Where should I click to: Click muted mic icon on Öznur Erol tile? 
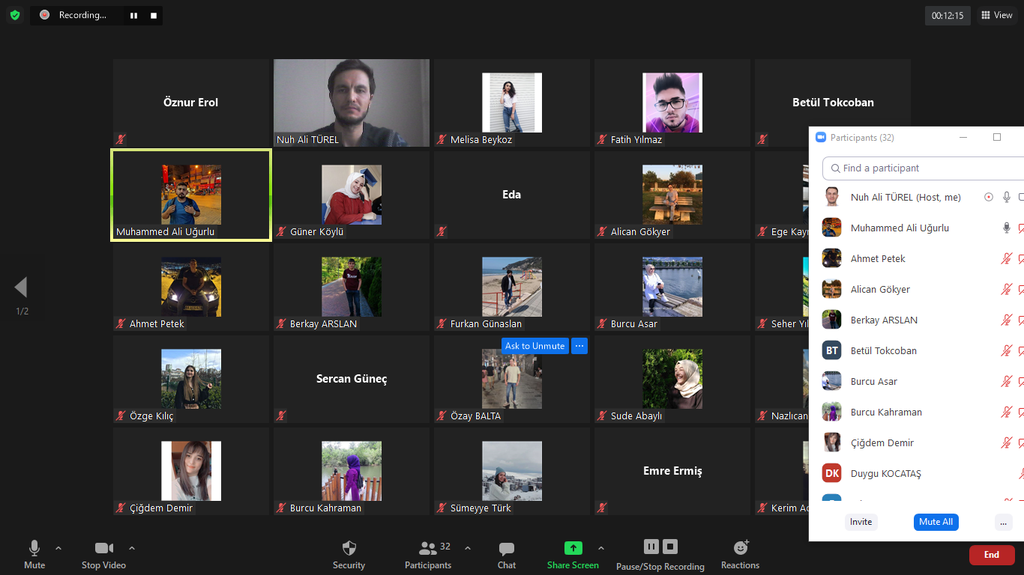121,139
